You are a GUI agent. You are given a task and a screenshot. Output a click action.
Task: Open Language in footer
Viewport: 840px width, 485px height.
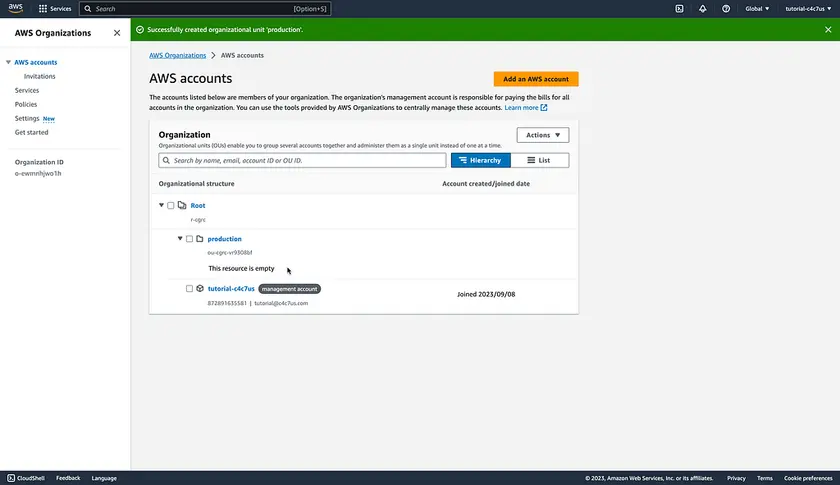coord(104,478)
